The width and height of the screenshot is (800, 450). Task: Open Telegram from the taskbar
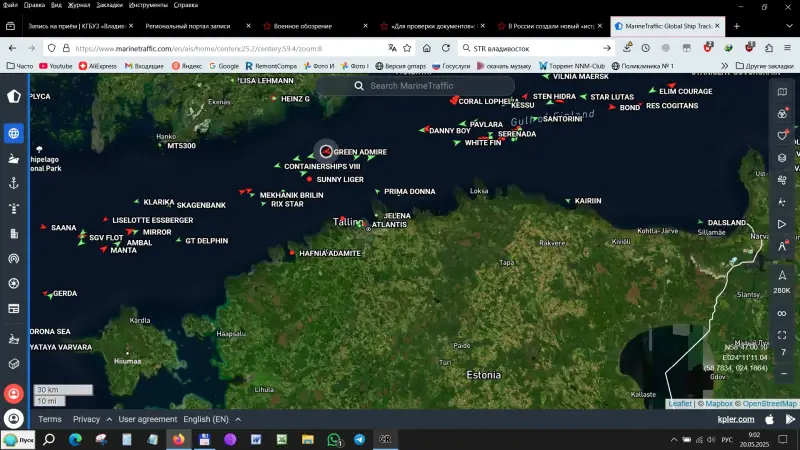pyautogui.click(x=360, y=439)
